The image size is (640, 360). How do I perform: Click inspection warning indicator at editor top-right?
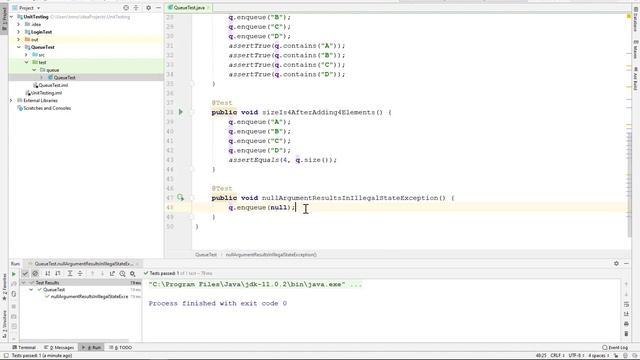point(629,16)
